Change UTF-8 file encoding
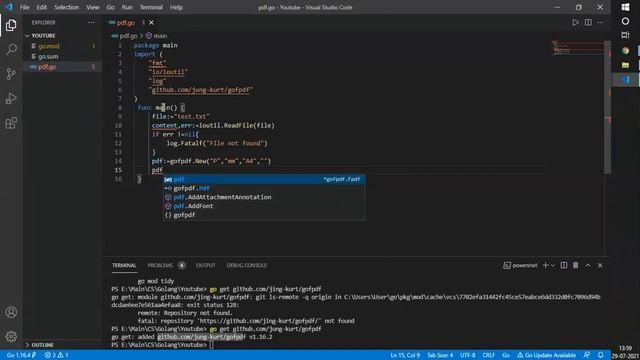 click(x=467, y=355)
